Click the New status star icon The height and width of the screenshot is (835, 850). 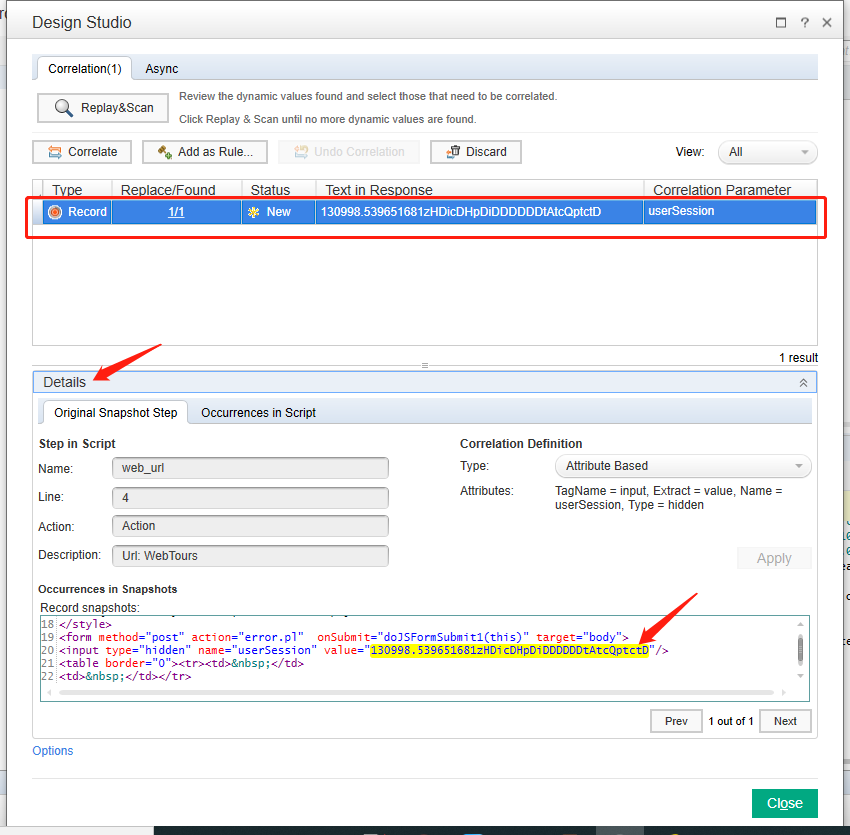coord(253,212)
